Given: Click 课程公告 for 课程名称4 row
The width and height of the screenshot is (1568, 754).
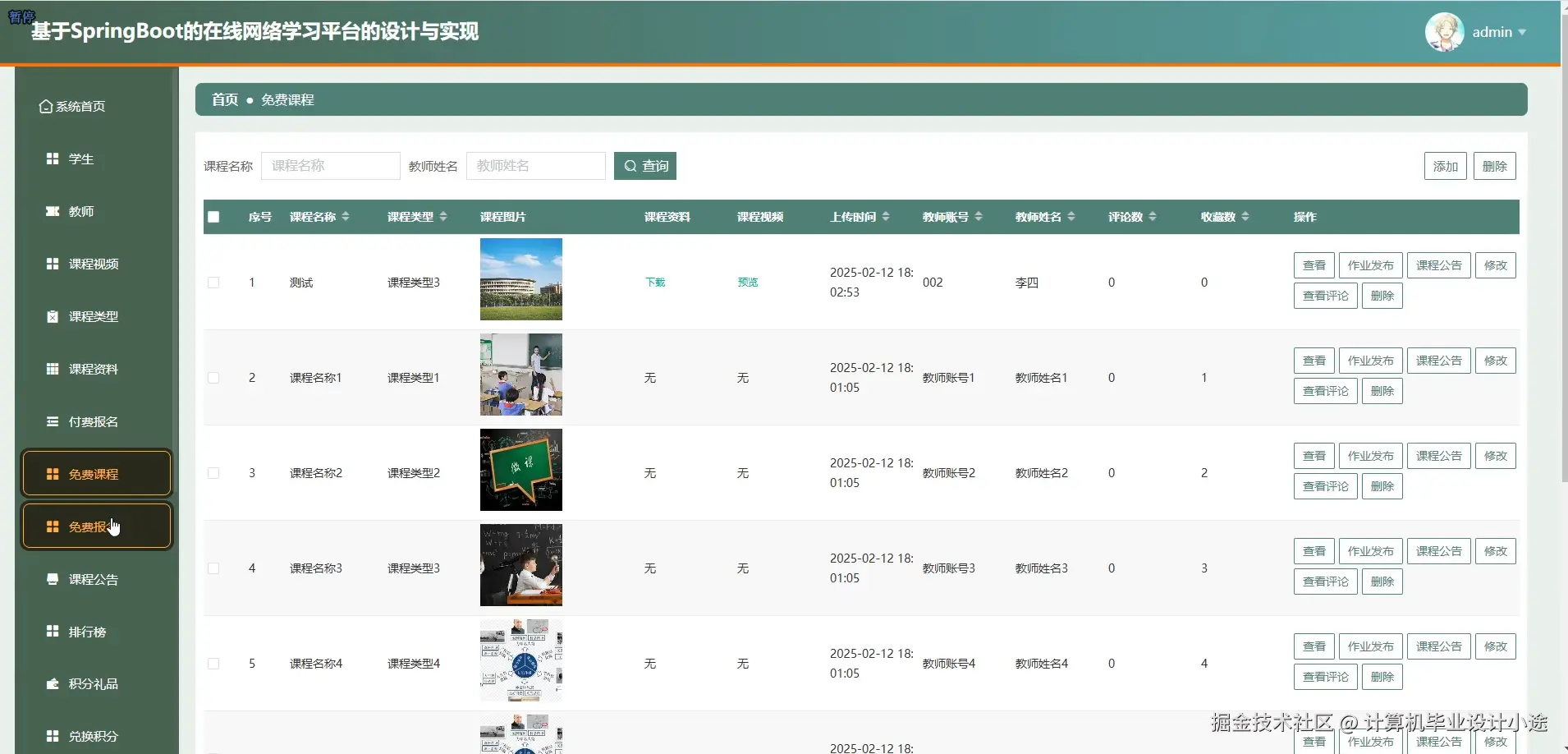Looking at the screenshot, I should point(1439,646).
